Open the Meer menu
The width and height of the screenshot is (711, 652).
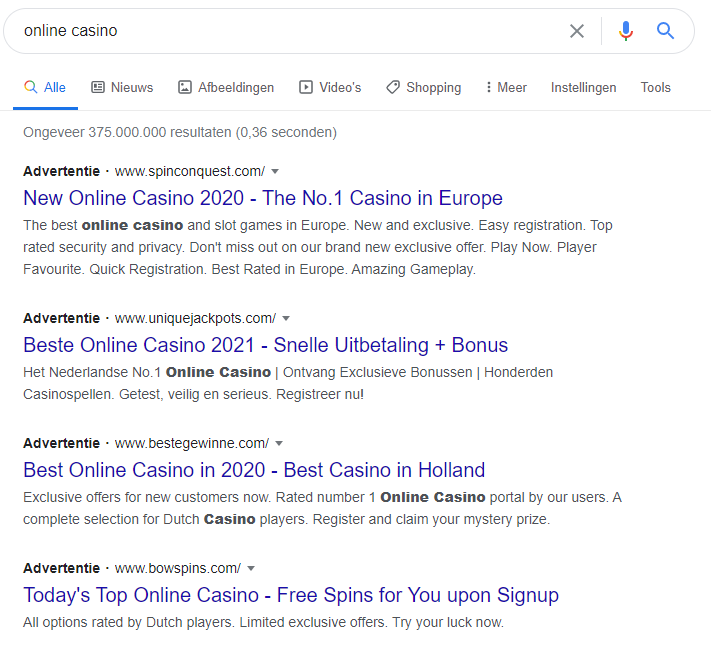point(506,88)
